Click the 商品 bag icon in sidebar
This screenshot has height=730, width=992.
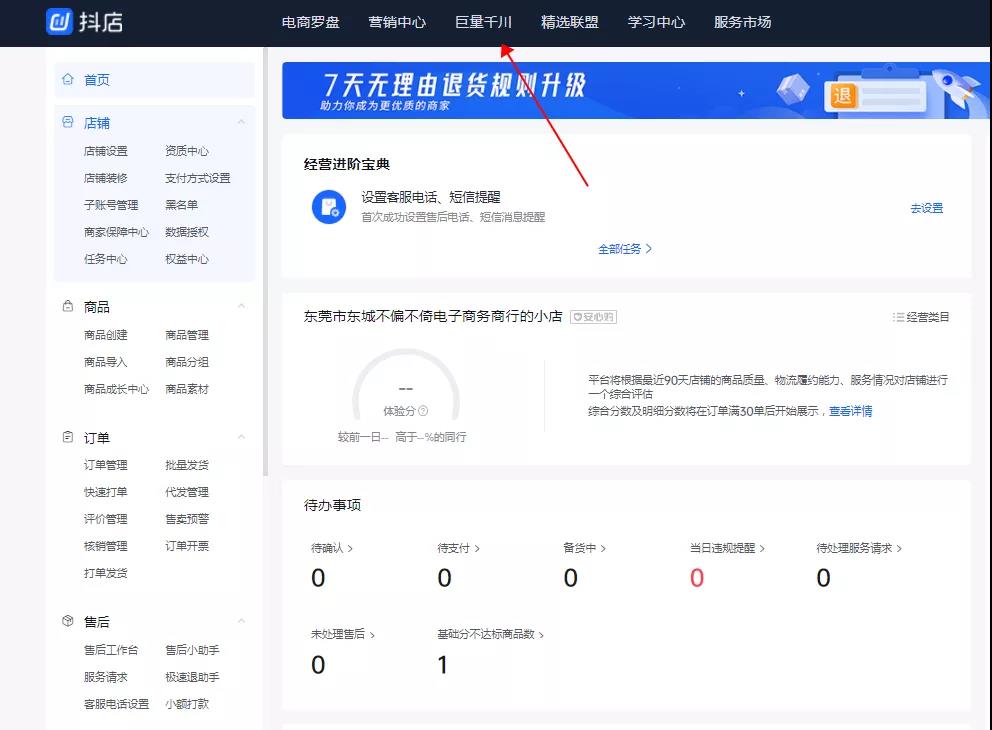pos(68,306)
